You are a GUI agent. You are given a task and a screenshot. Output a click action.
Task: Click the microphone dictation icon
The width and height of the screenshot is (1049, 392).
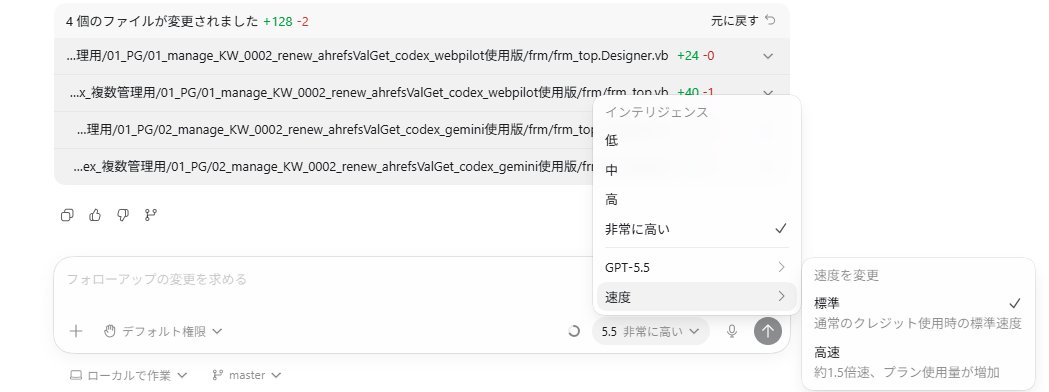pos(732,331)
